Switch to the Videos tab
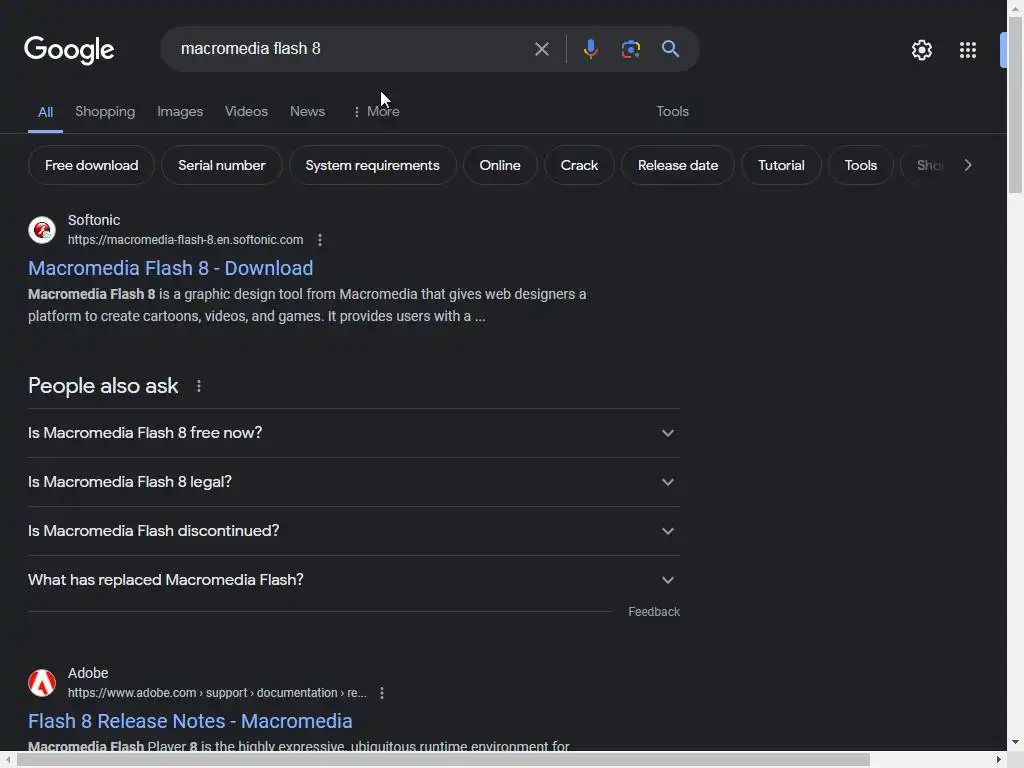This screenshot has width=1024, height=768. [246, 112]
